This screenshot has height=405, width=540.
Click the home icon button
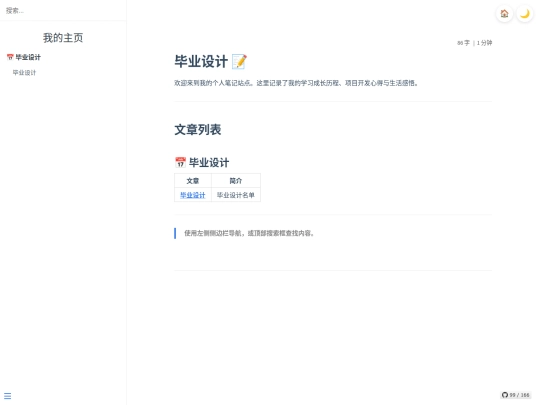tap(504, 14)
